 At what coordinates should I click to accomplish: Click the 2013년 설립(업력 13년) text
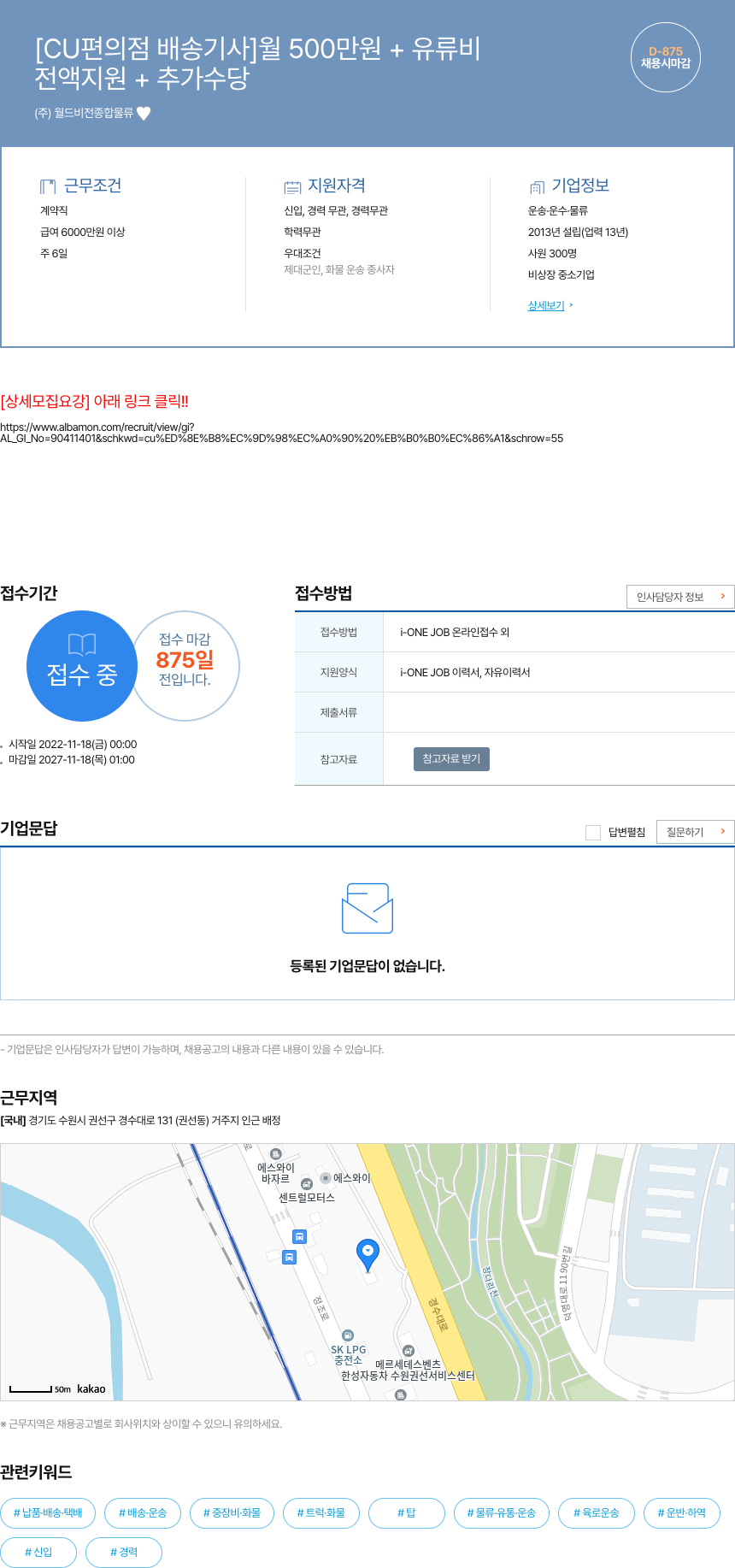coord(578,232)
